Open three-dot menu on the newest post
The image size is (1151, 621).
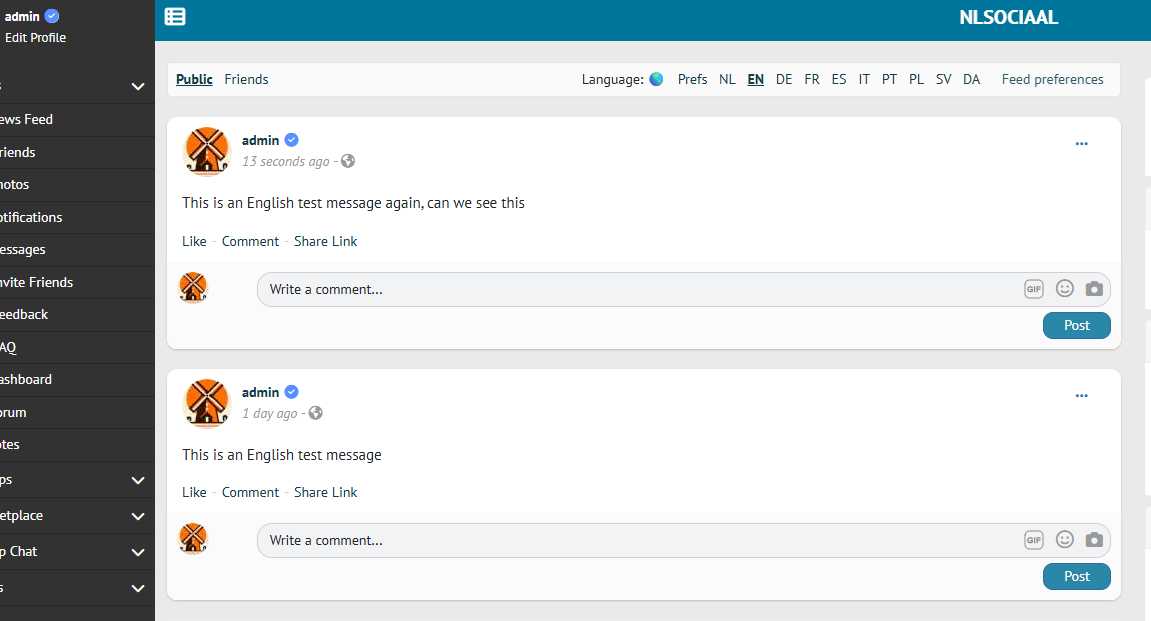pyautogui.click(x=1081, y=144)
